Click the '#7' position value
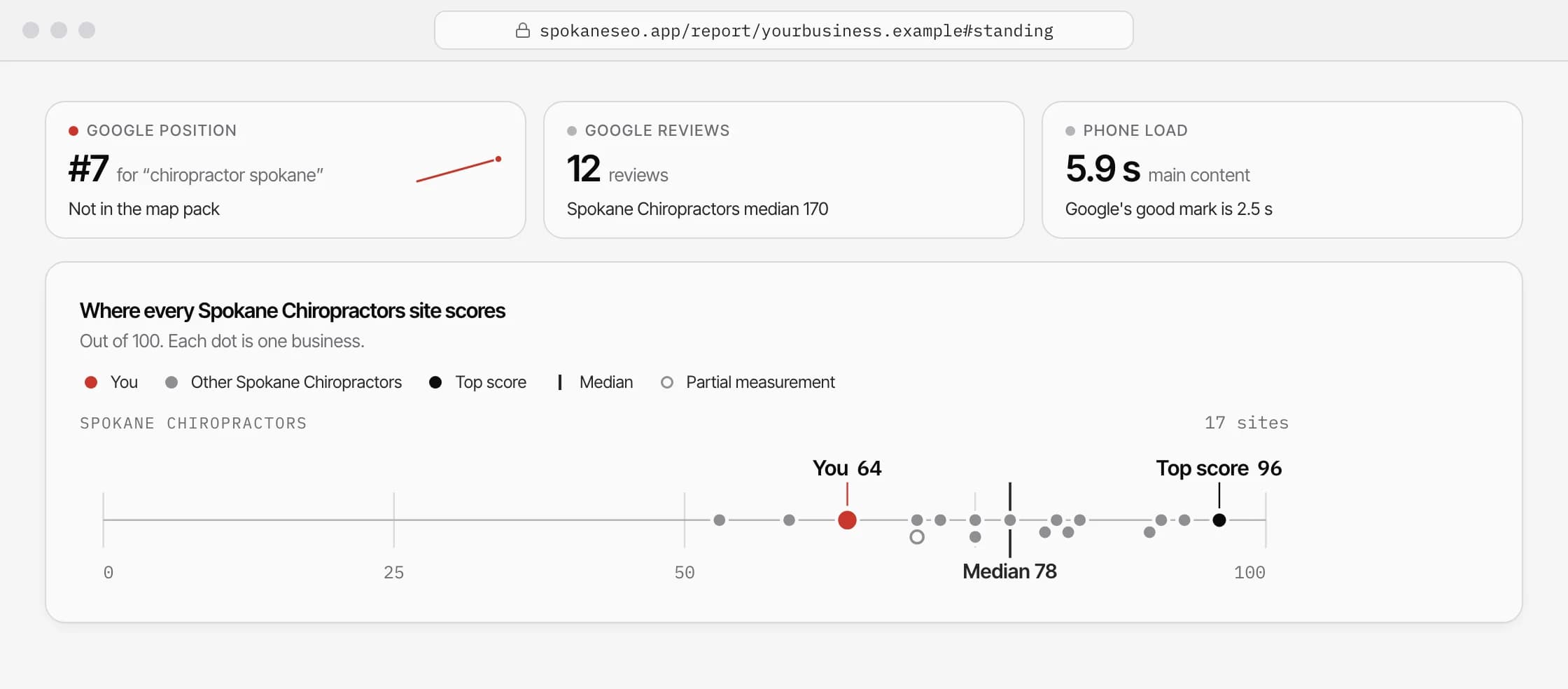This screenshot has width=1568, height=689. (88, 169)
